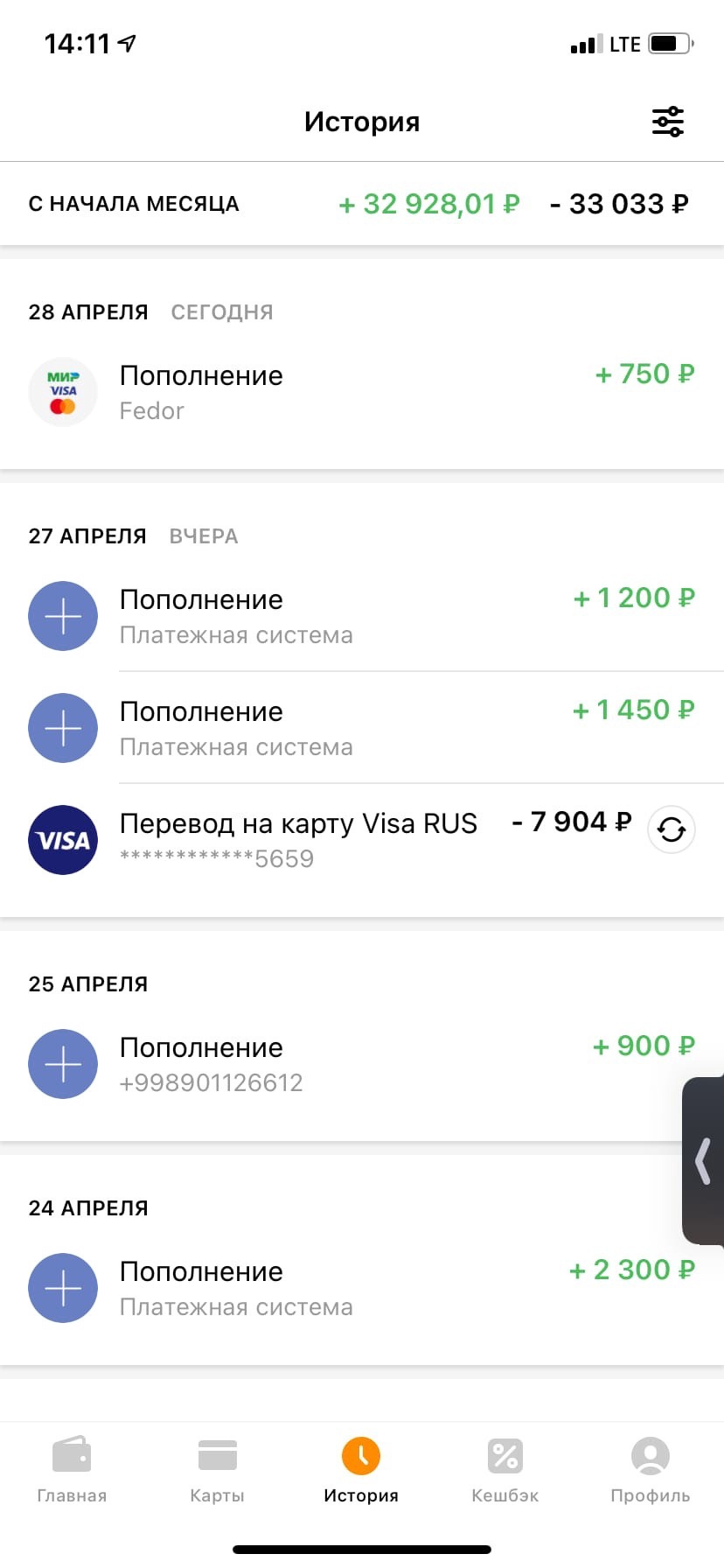The image size is (724, 1568).
Task: Tap the Visa logo of card transfer
Action: 63,840
